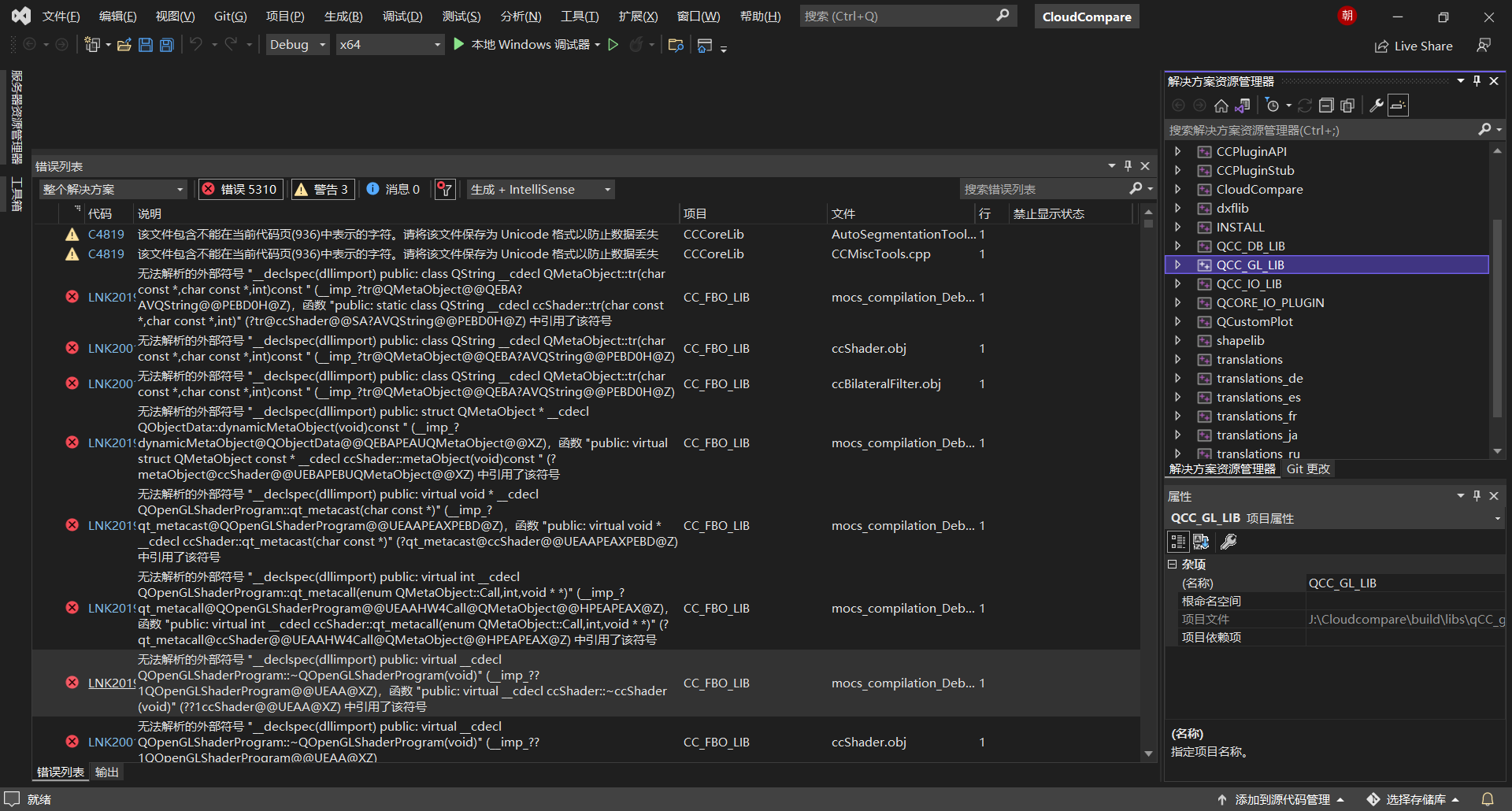Image resolution: width=1512 pixels, height=811 pixels.
Task: Toggle the build-only errors filter icon
Action: 445,189
